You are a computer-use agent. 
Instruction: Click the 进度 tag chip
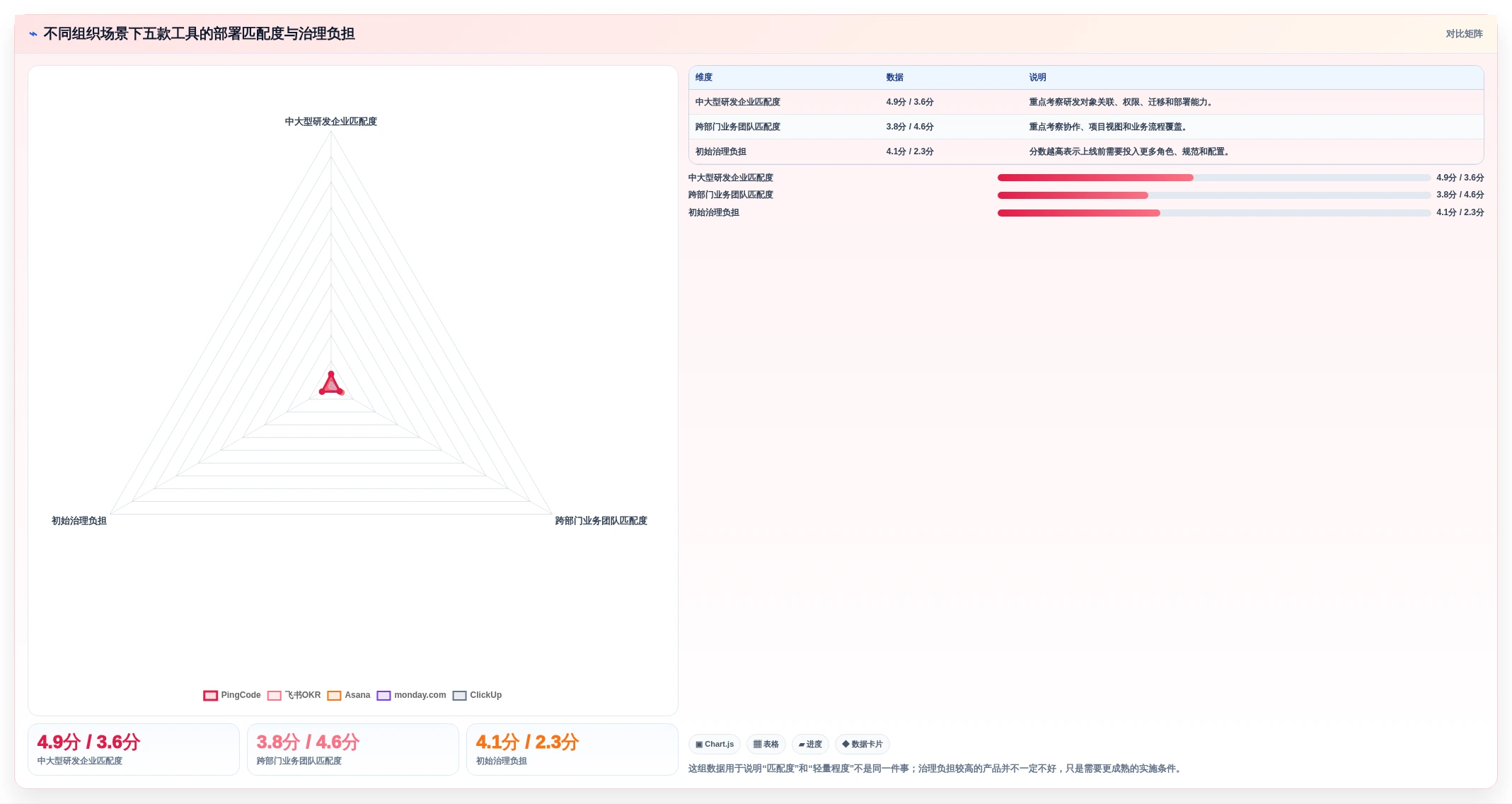point(810,745)
